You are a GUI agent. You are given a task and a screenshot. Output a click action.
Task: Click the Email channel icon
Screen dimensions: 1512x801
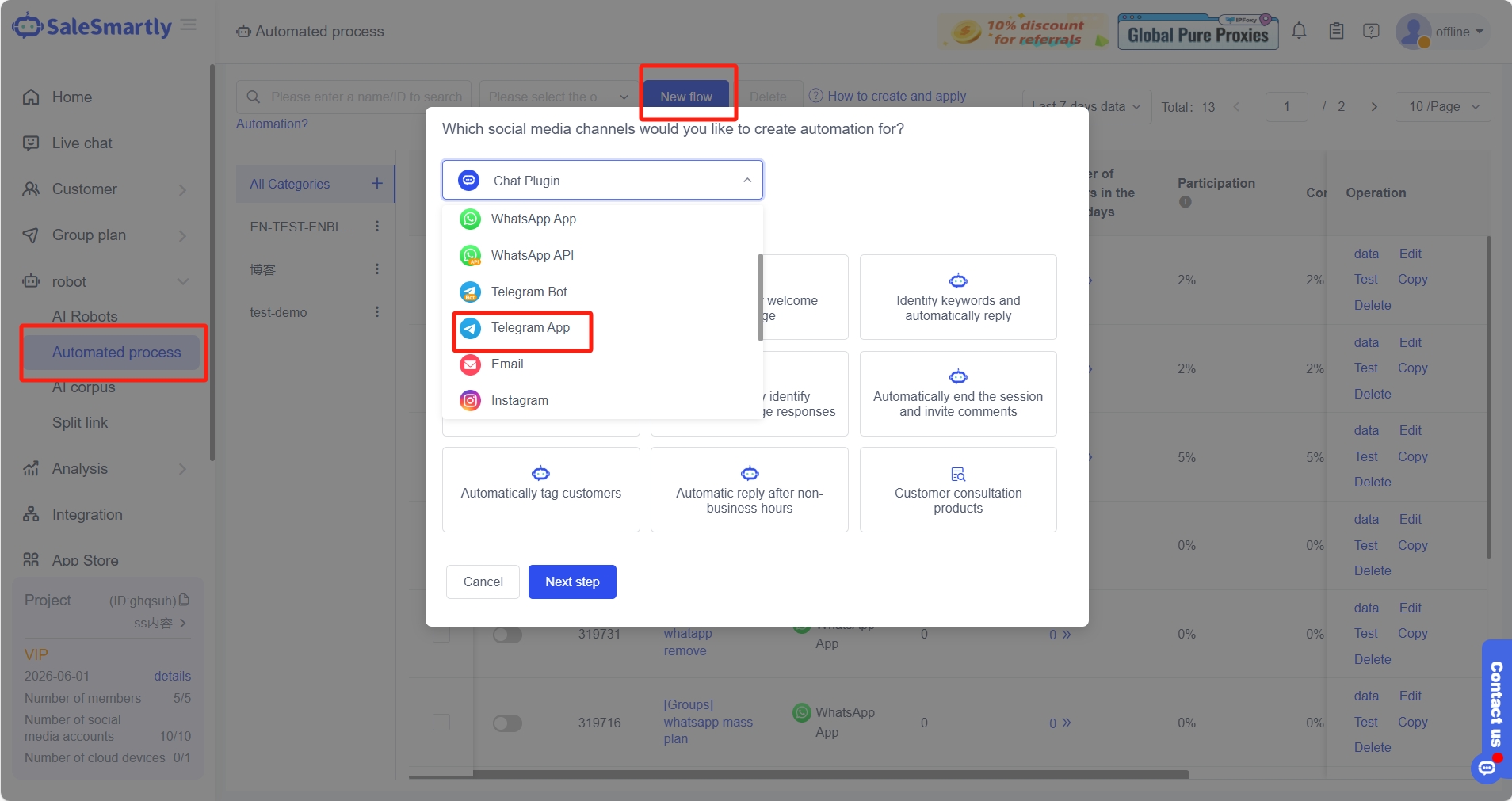coord(469,364)
